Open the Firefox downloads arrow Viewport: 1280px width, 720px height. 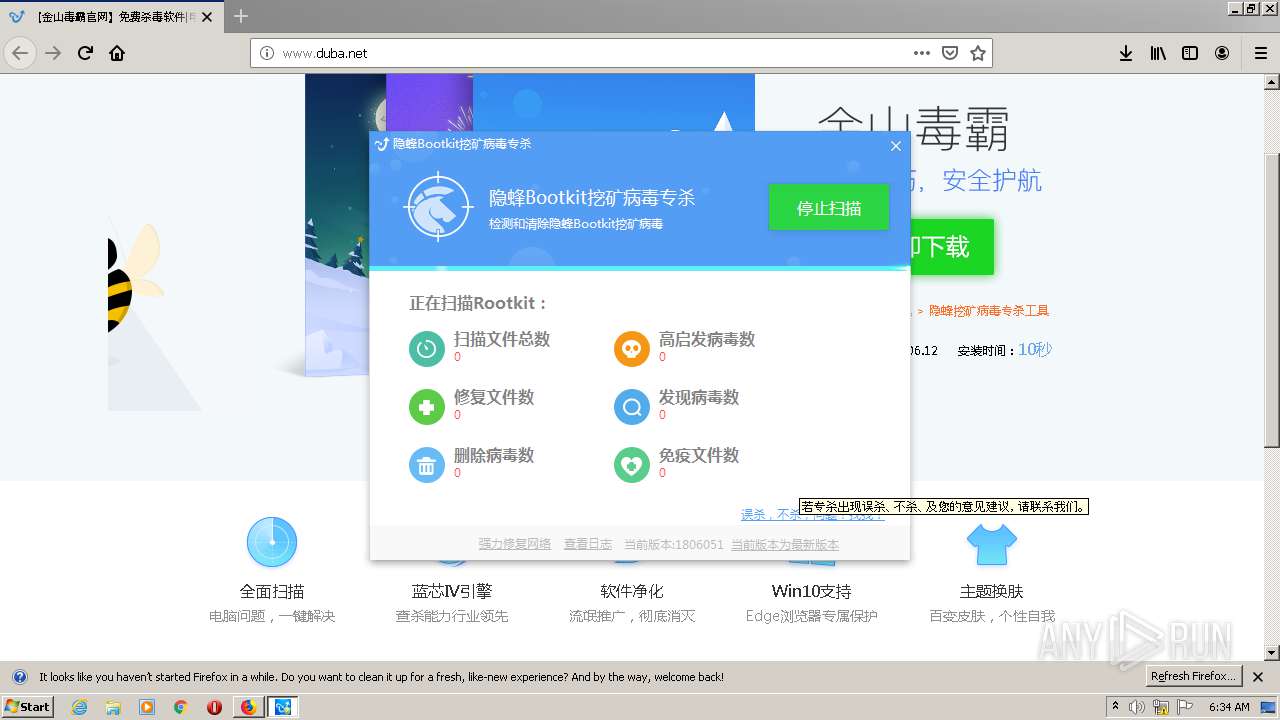tap(1126, 53)
